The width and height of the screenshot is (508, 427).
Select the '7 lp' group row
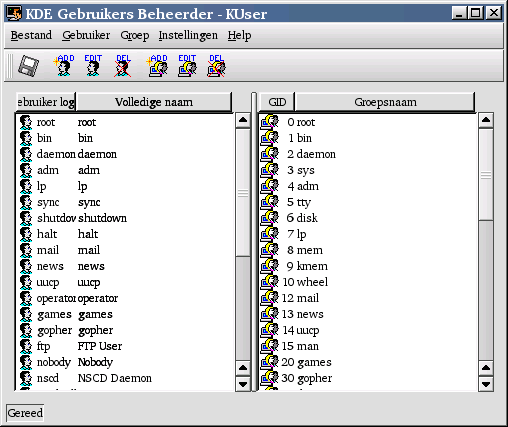368,234
